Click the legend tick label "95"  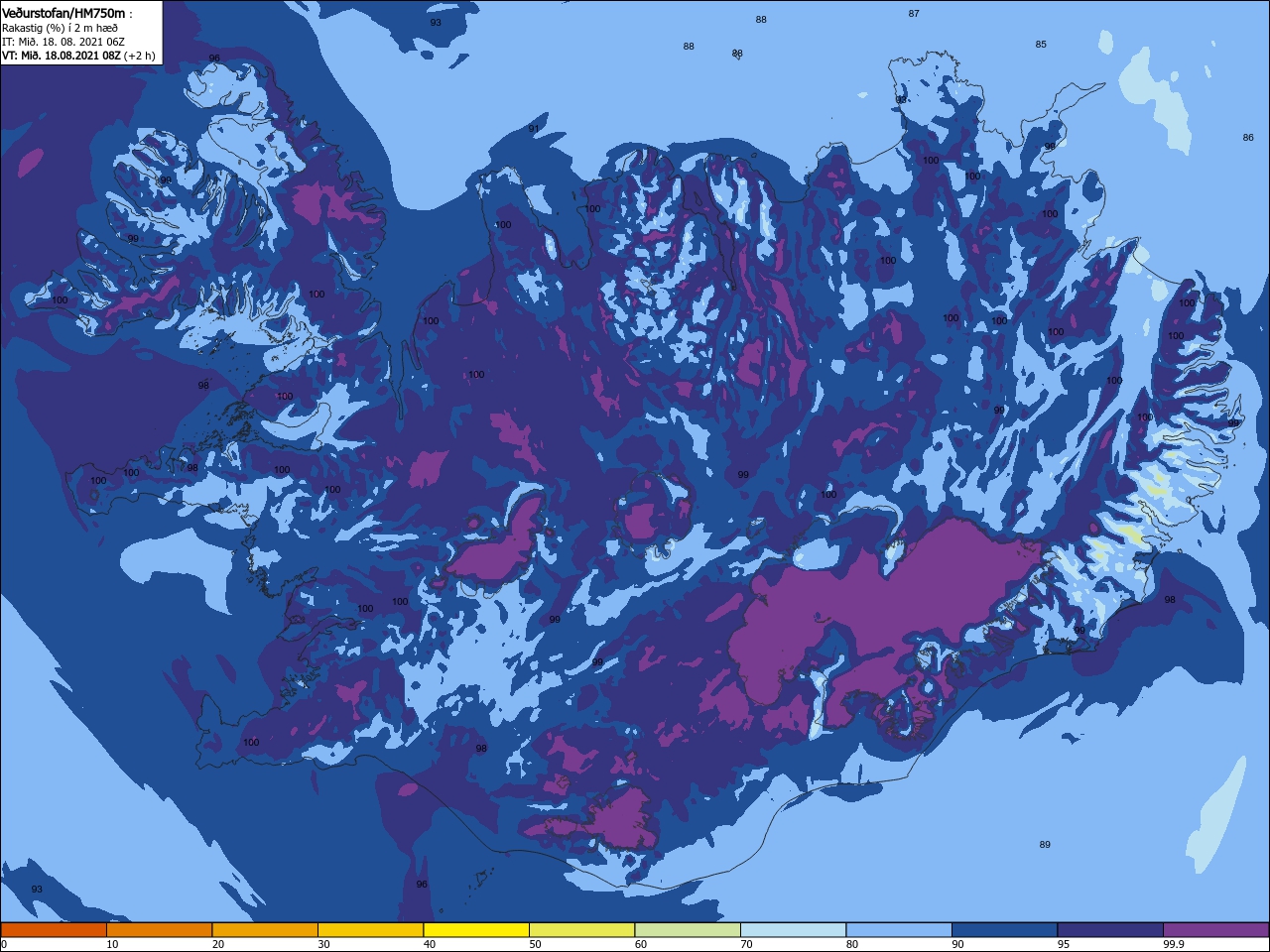click(1064, 945)
